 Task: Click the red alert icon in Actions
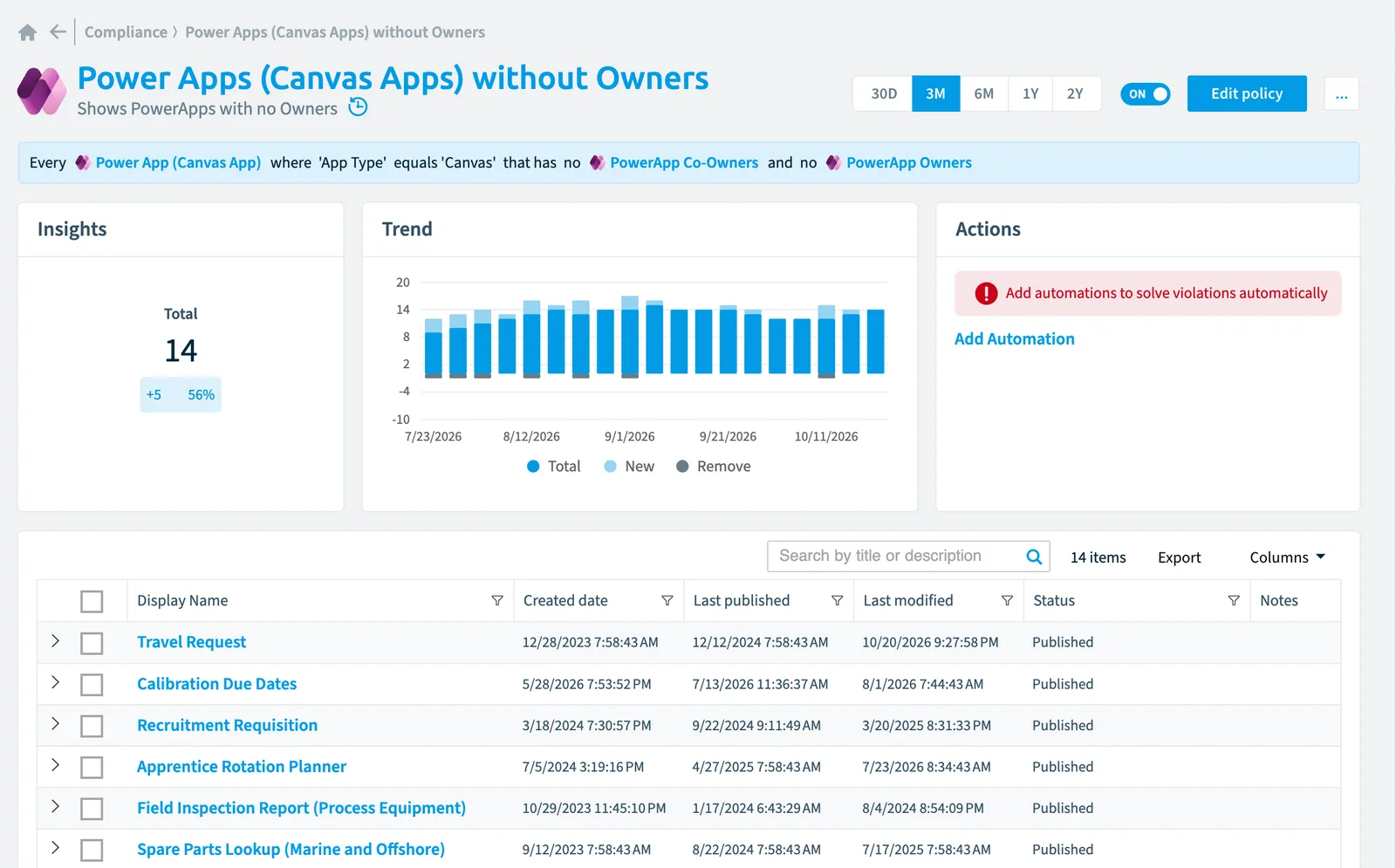point(986,293)
